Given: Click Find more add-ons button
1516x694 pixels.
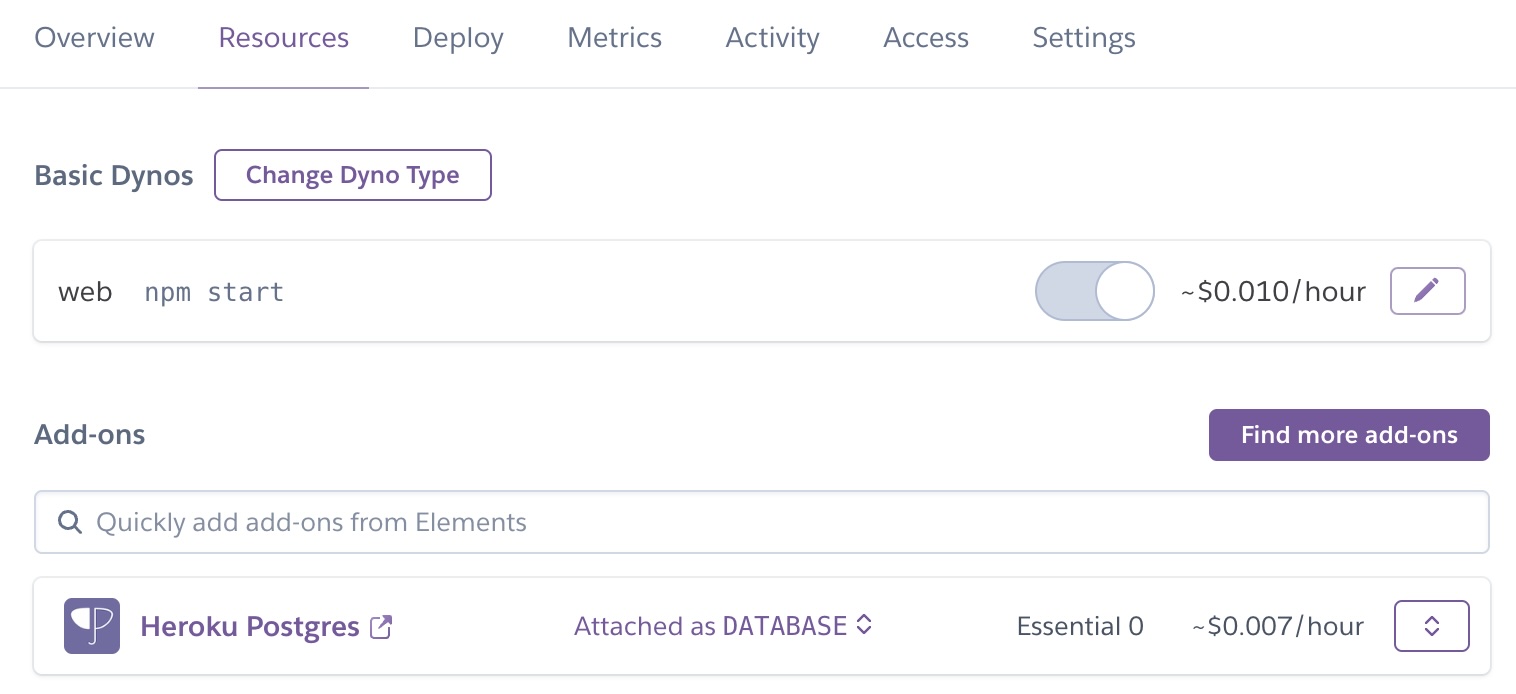Looking at the screenshot, I should point(1349,435).
